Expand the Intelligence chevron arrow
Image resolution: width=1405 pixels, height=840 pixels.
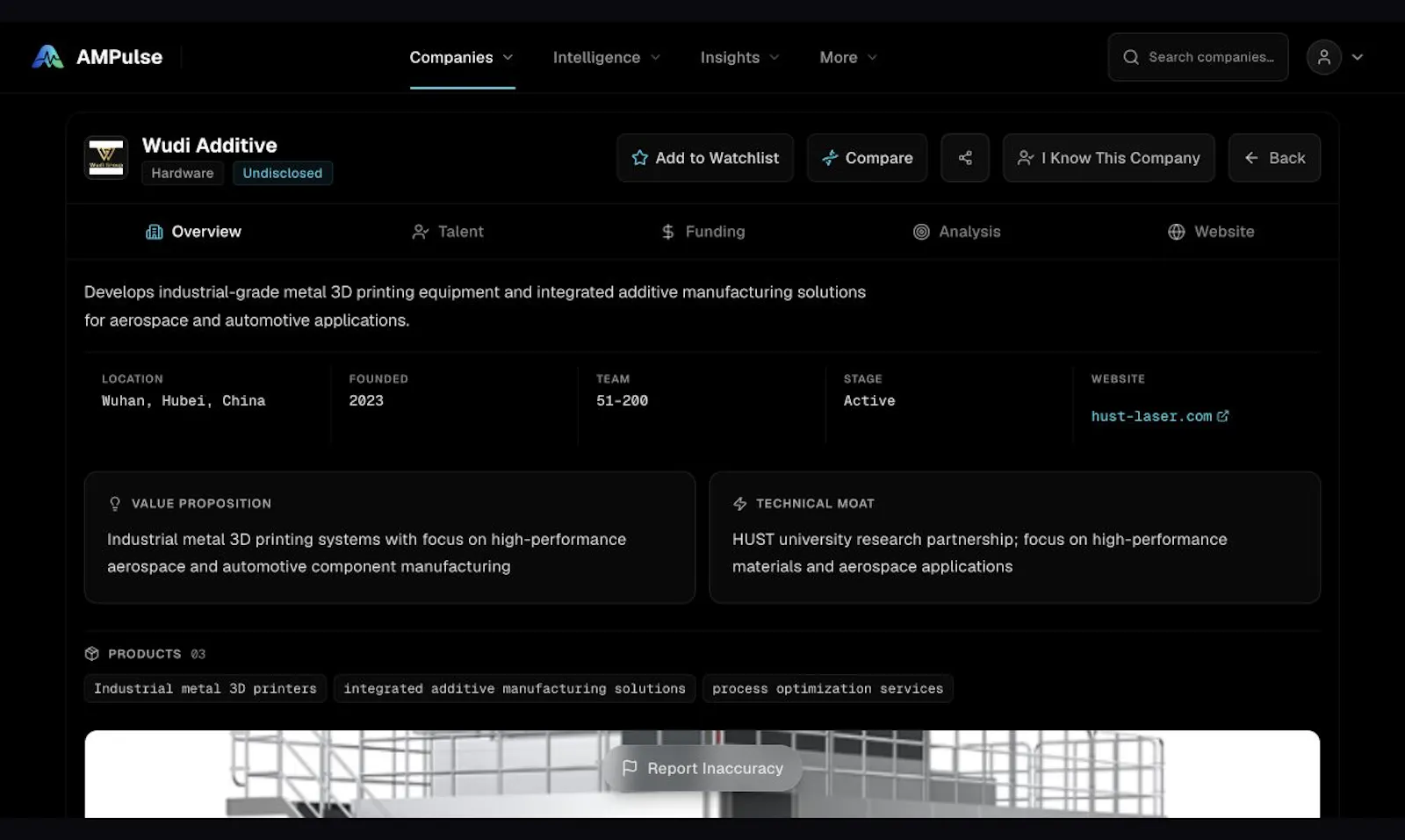tap(655, 57)
